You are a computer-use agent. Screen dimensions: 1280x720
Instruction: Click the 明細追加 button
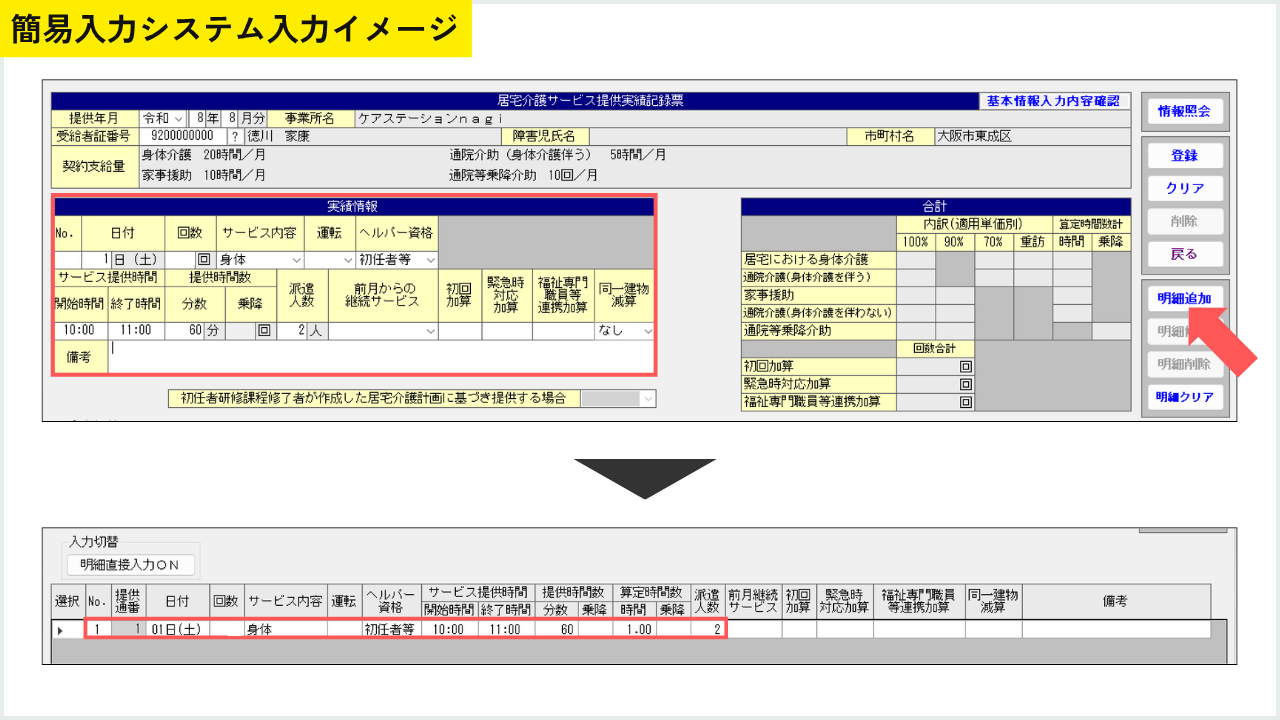click(x=1184, y=299)
